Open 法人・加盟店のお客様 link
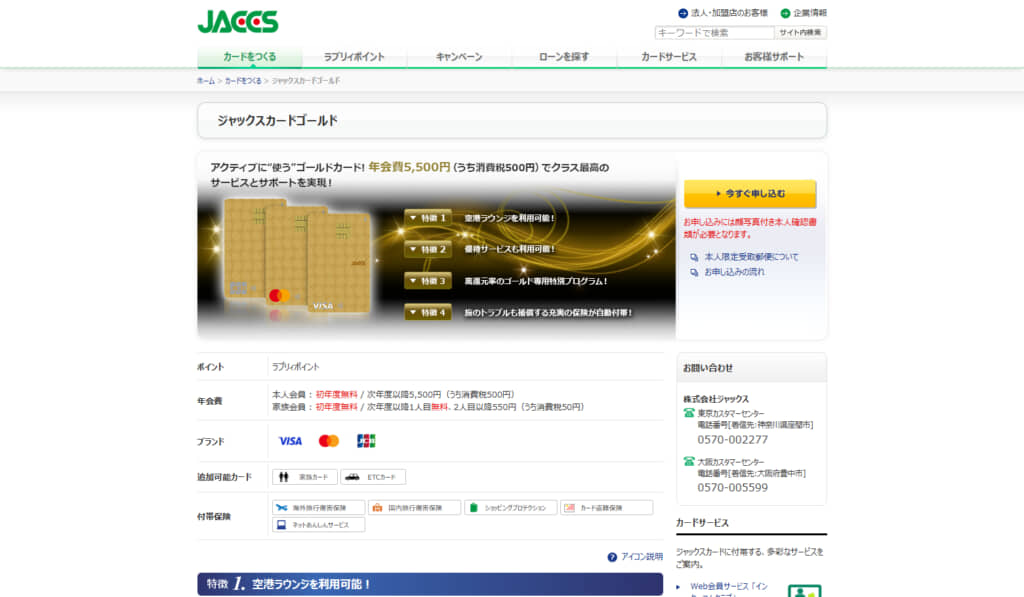The width and height of the screenshot is (1024, 597). tap(729, 13)
